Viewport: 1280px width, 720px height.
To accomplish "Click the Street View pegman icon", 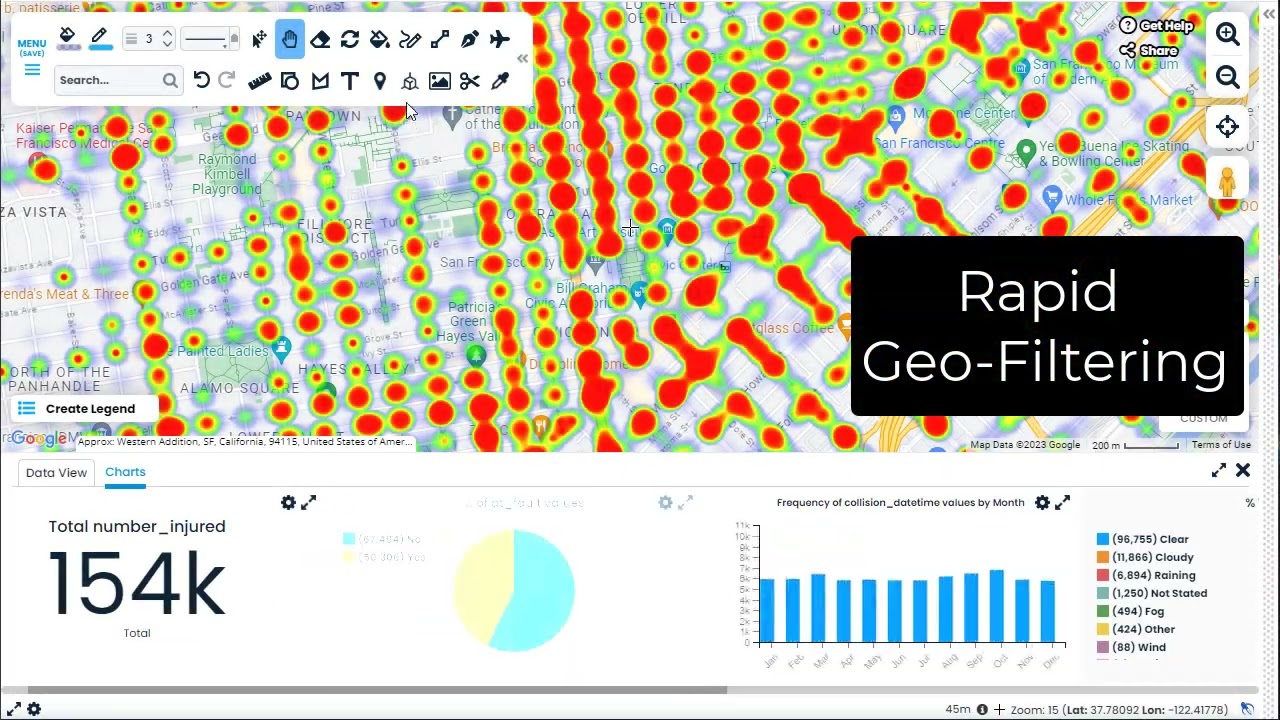I will click(1228, 182).
